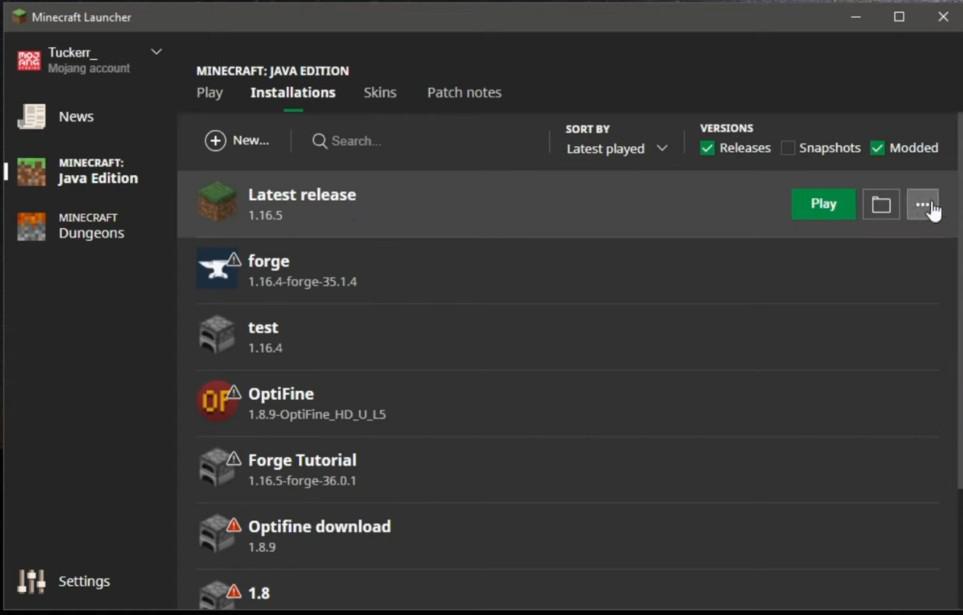Click New... installation button text

(x=251, y=141)
